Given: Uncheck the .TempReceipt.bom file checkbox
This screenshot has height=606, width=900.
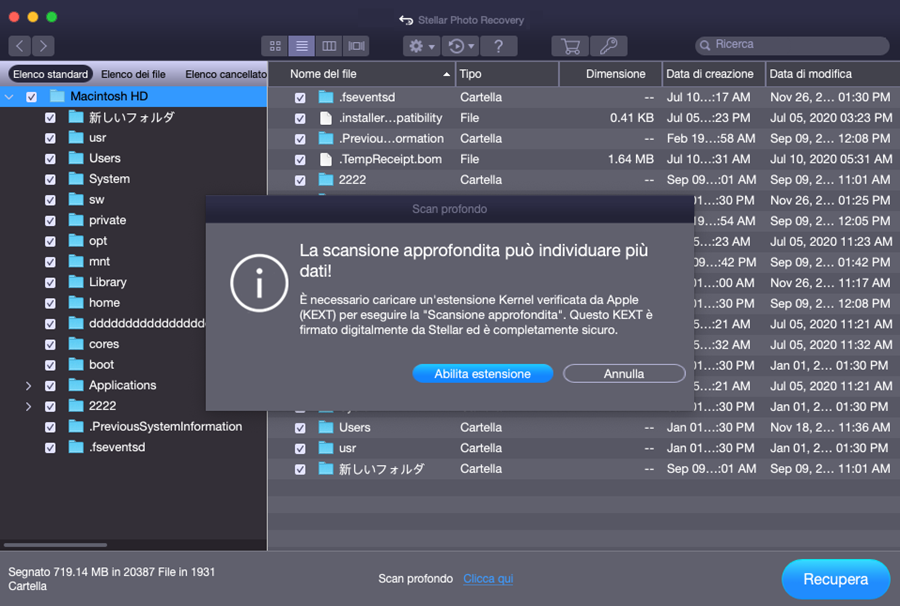Looking at the screenshot, I should [300, 159].
